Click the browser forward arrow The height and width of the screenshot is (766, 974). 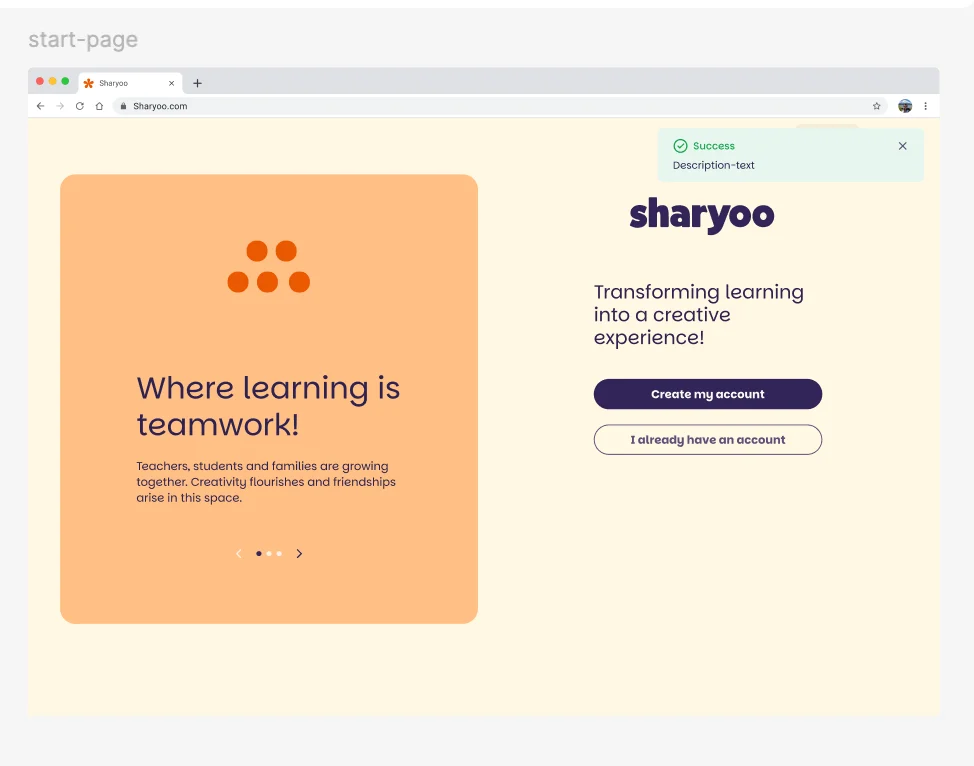coord(60,106)
